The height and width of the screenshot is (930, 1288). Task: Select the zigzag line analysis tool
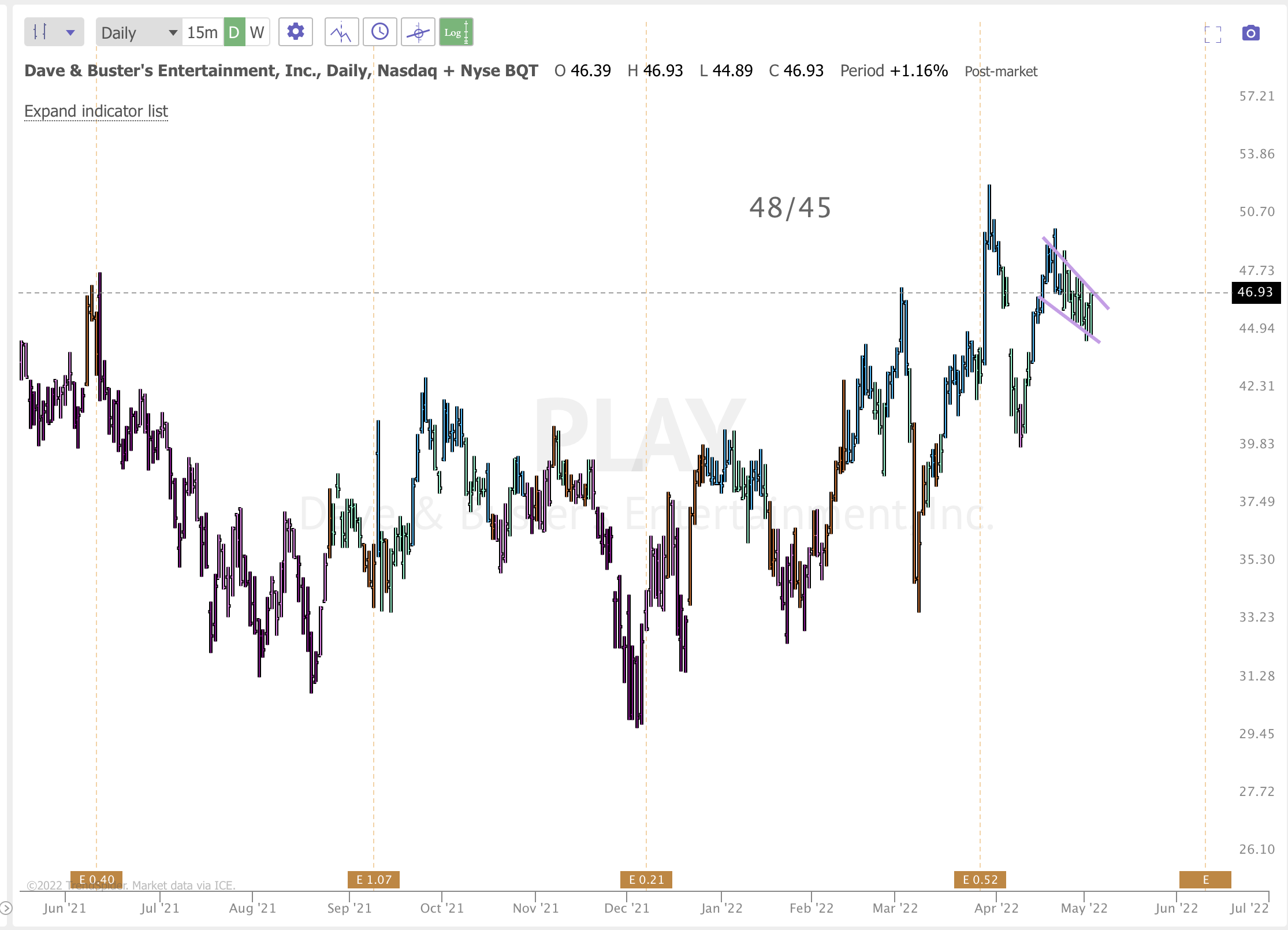341,32
